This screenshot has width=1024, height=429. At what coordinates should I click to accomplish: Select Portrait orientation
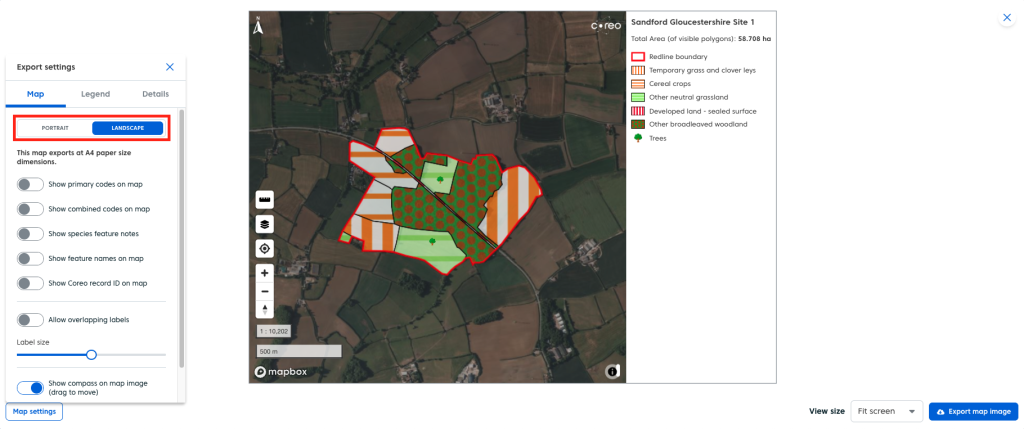(x=55, y=128)
